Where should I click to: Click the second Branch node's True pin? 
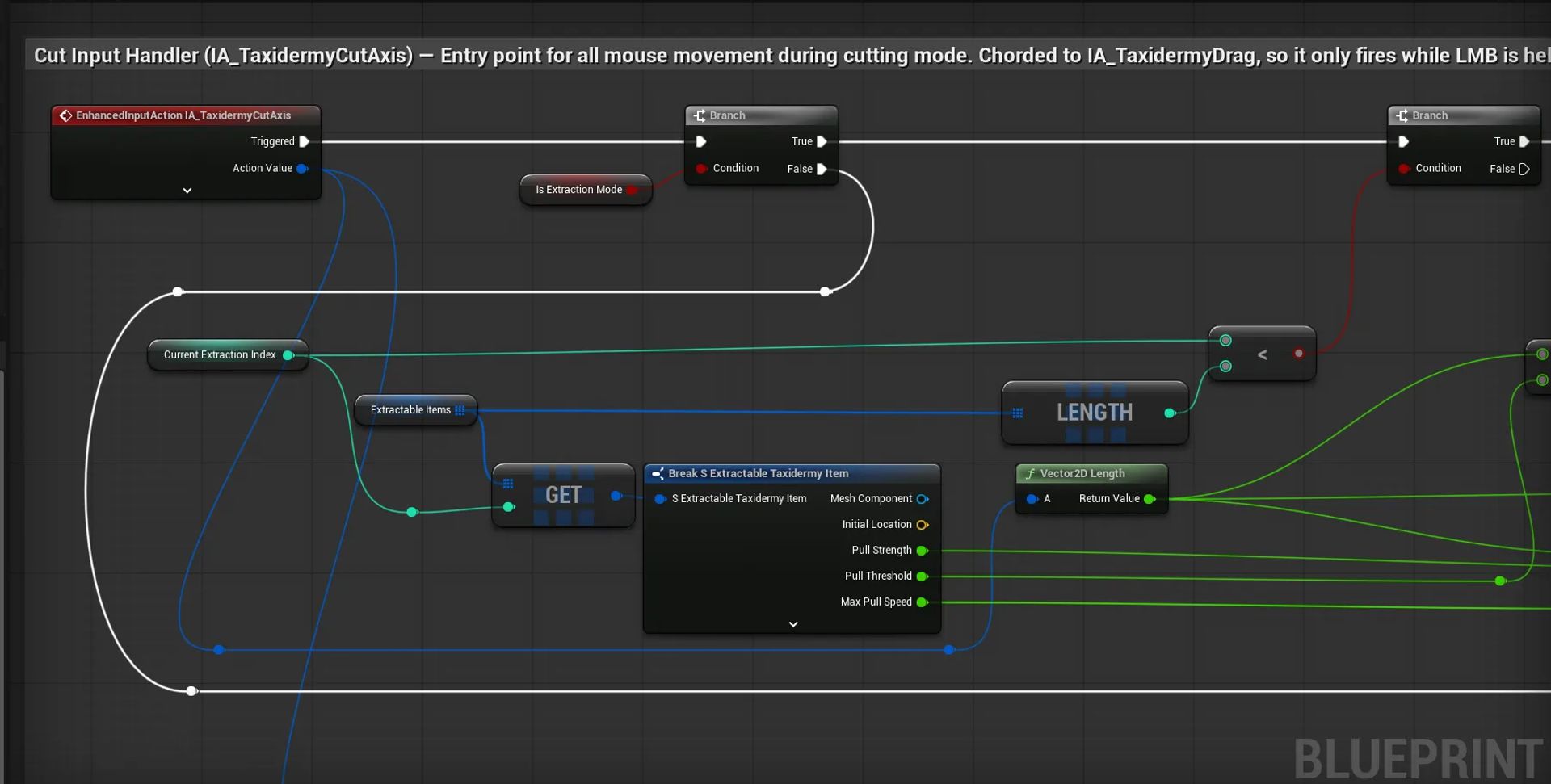click(1524, 141)
